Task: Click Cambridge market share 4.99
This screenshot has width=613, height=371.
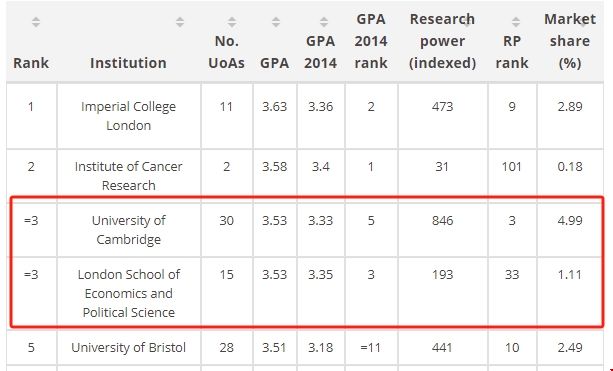Action: pyautogui.click(x=570, y=220)
